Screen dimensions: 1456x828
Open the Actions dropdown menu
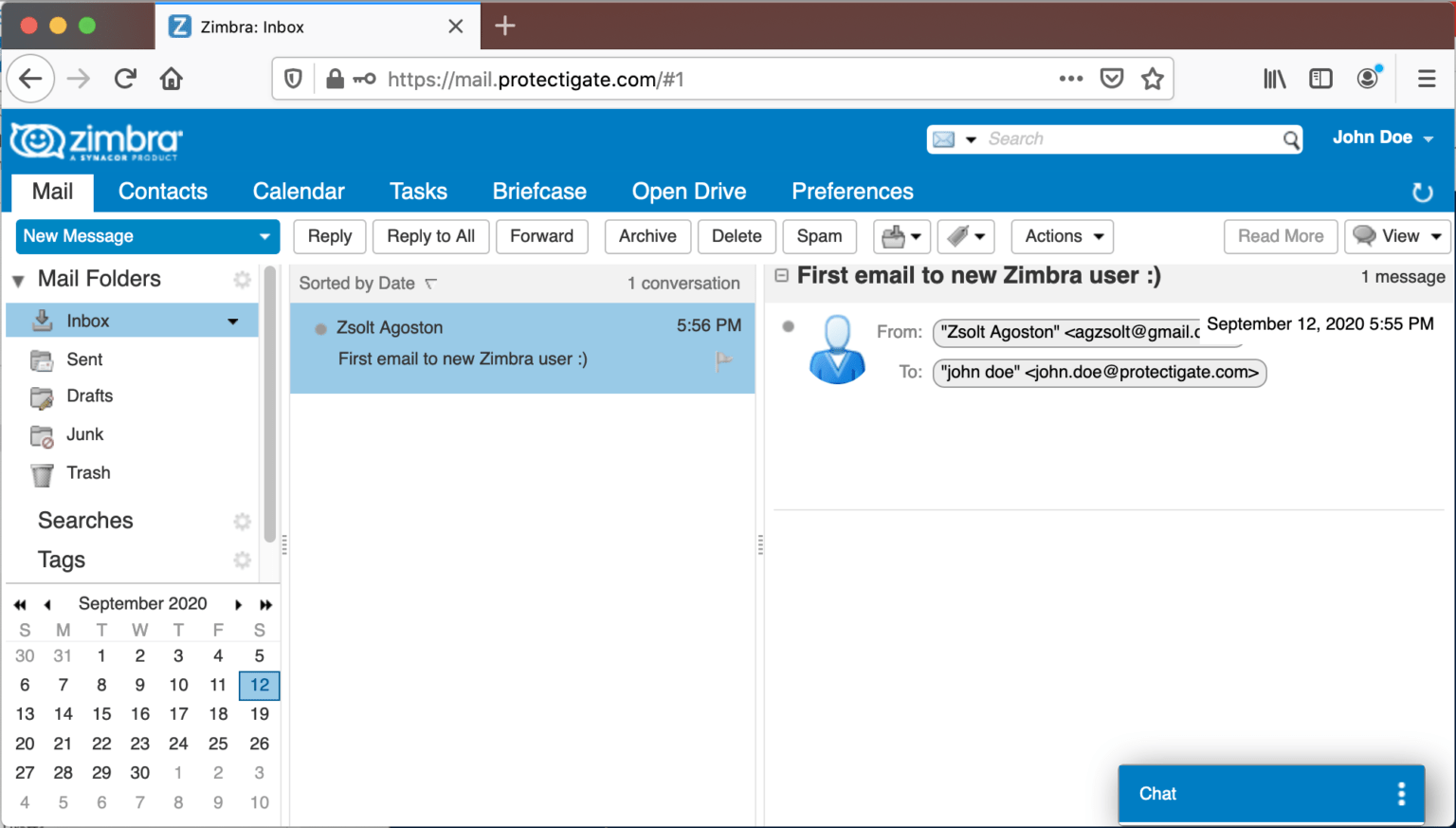point(1063,236)
